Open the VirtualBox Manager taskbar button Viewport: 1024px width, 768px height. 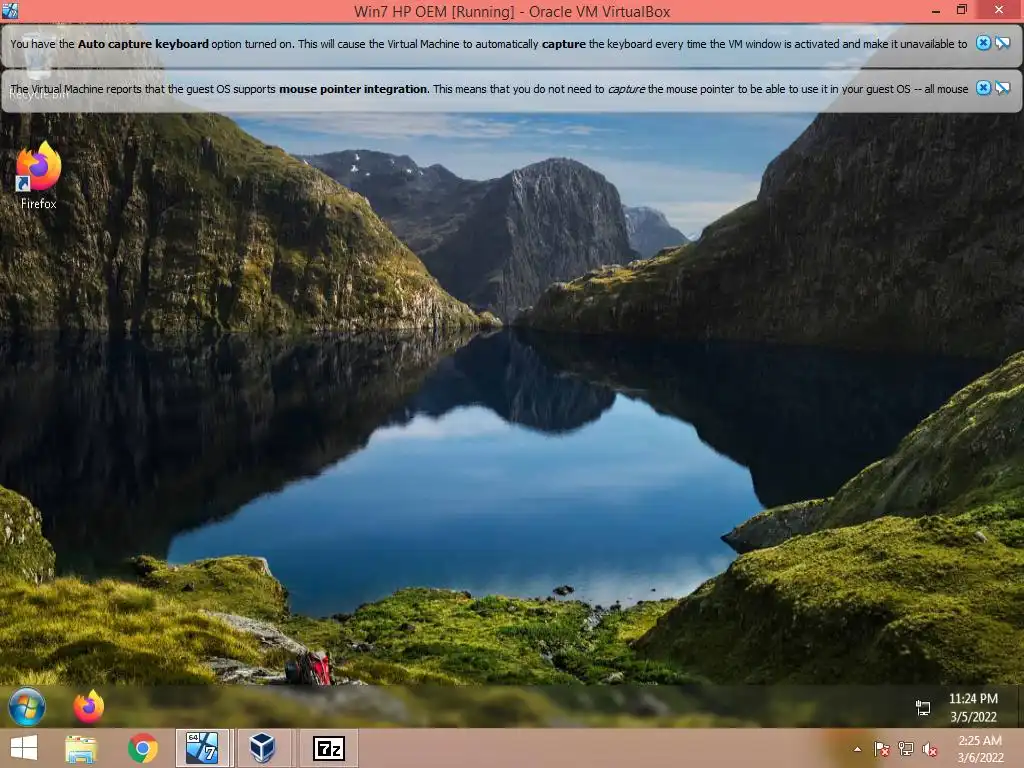[262, 748]
